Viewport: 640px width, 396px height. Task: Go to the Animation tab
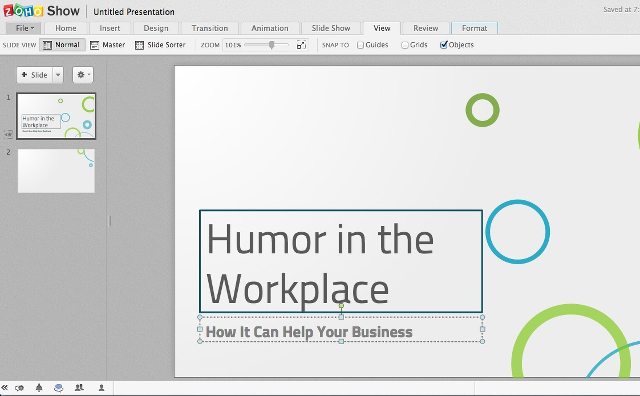(270, 28)
